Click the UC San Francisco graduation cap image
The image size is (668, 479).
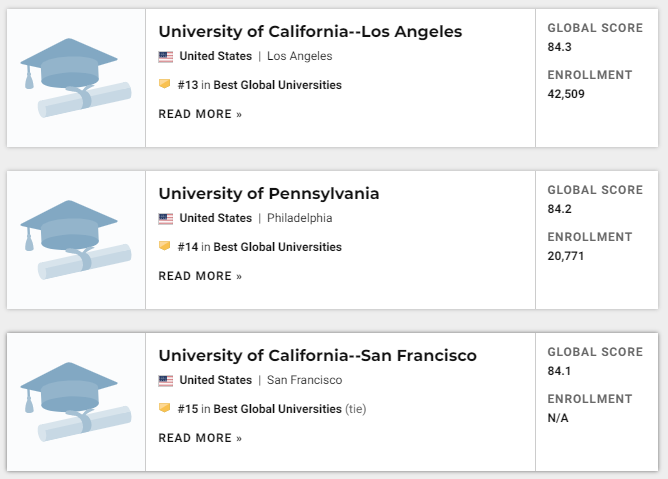76,402
